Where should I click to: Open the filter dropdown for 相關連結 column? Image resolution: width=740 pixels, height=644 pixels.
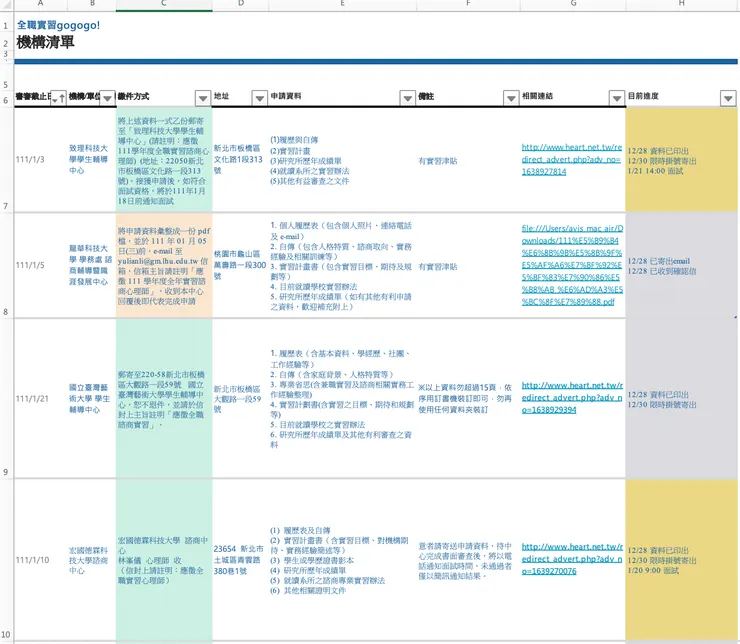(x=617, y=99)
